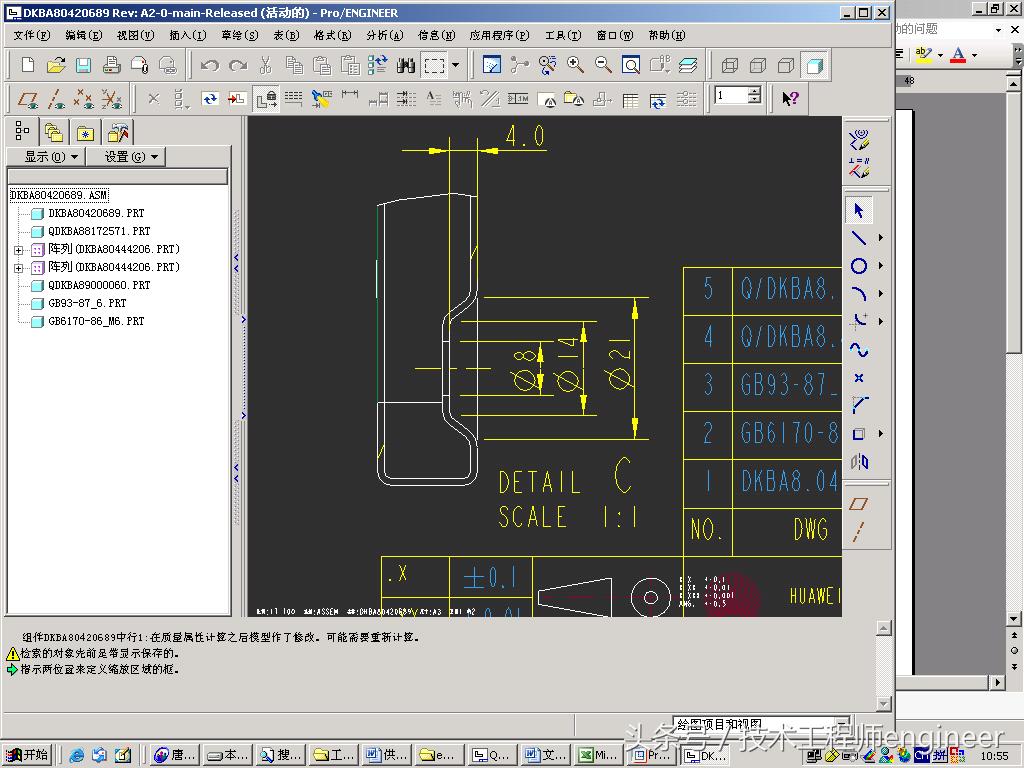The image size is (1024, 768).
Task: Expand the upper 阵列 node in the tree
Action: pyautogui.click(x=18, y=249)
